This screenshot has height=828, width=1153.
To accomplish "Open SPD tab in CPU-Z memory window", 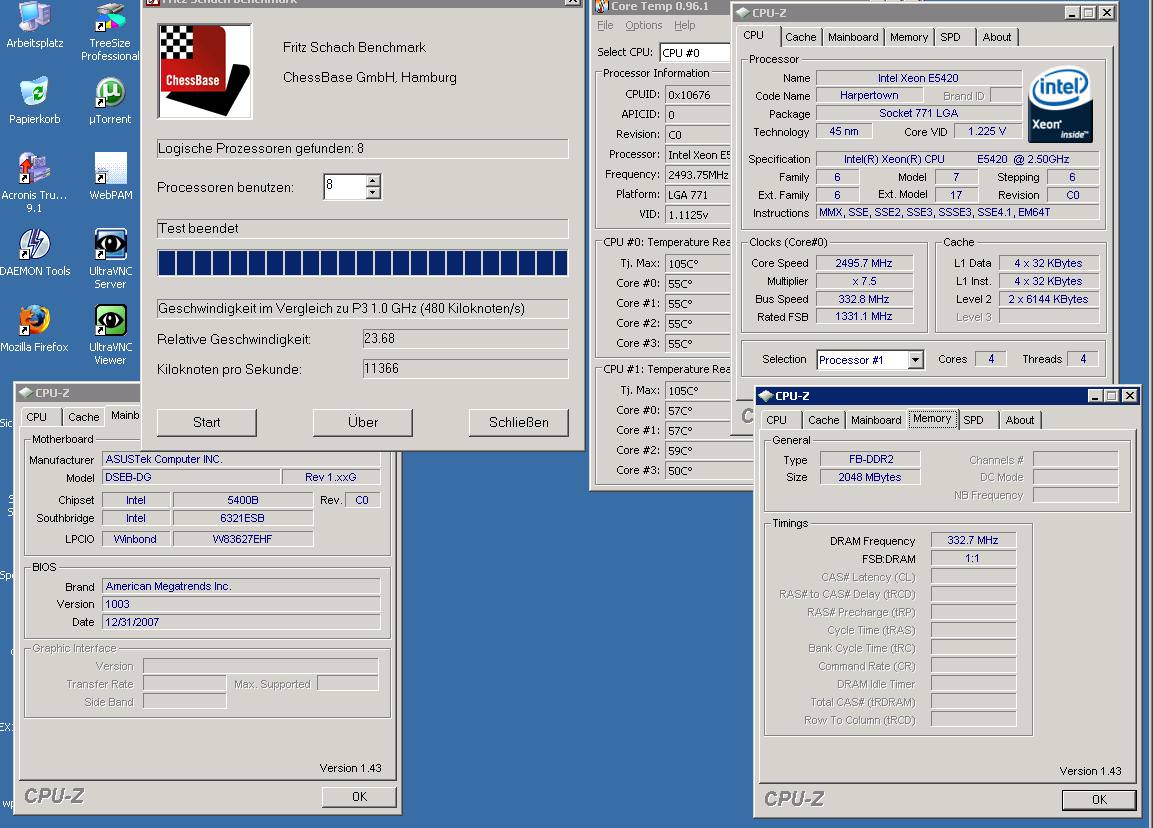I will point(974,420).
